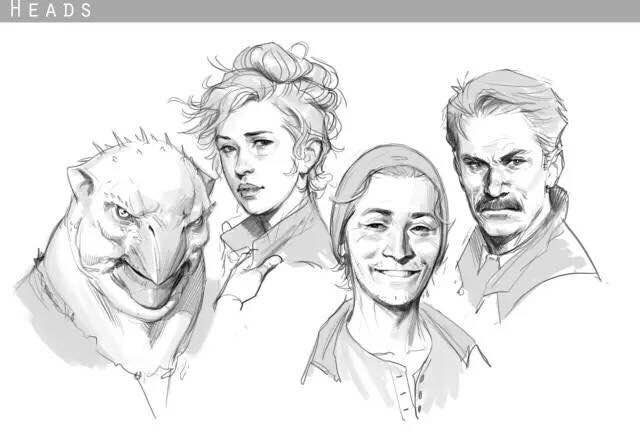This screenshot has height=446, width=640.
Task: Select the bird-creature head sketch
Action: point(116,271)
